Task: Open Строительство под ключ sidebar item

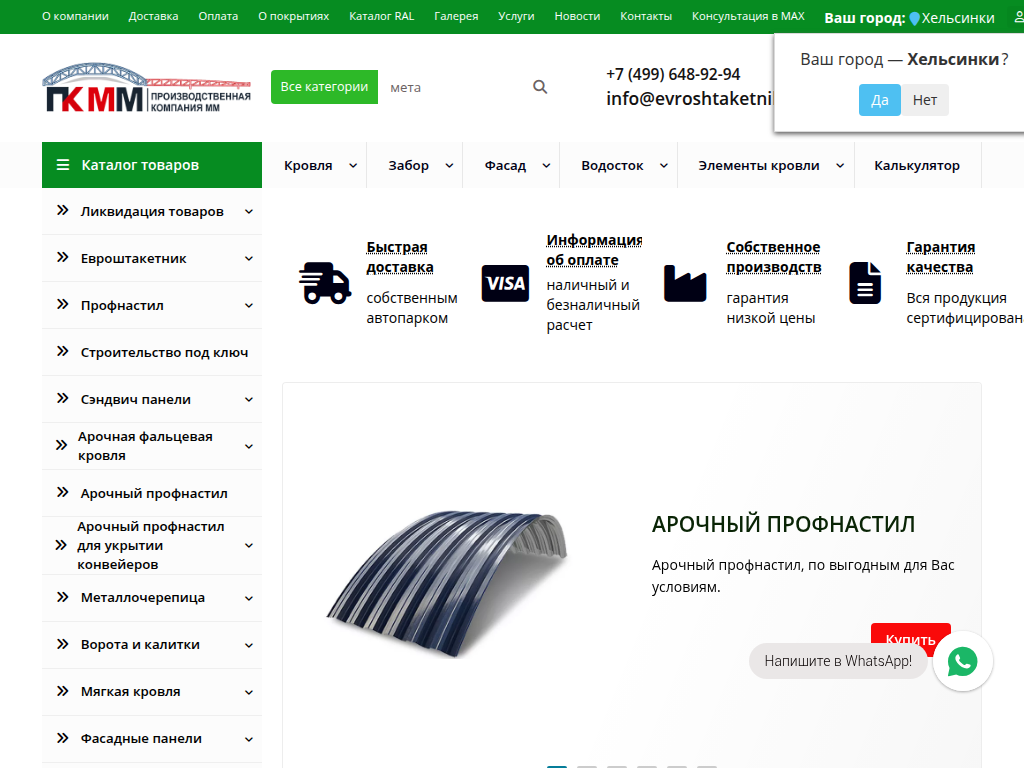Action: pos(165,353)
